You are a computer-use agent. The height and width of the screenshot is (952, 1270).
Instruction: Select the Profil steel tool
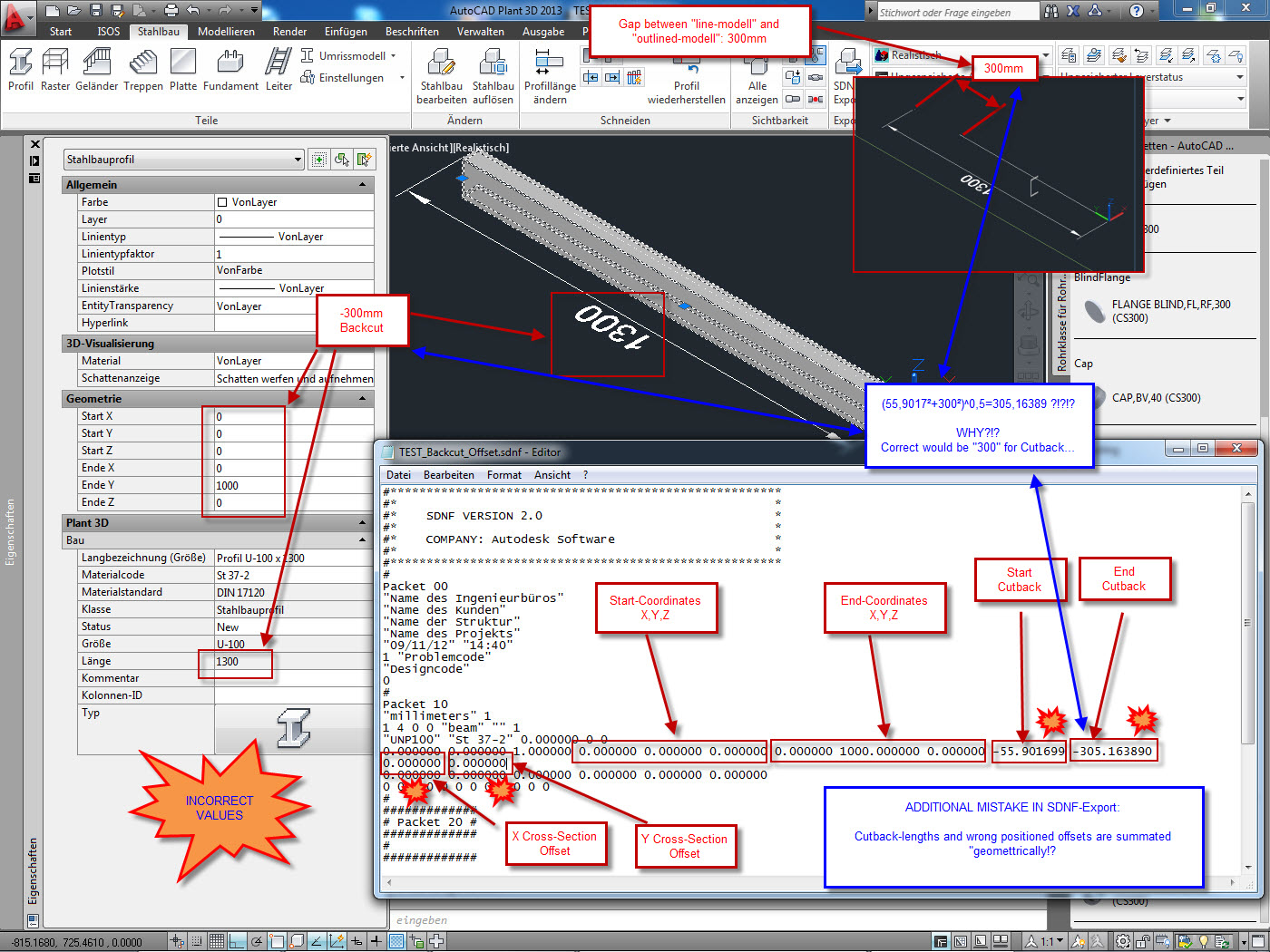21,71
